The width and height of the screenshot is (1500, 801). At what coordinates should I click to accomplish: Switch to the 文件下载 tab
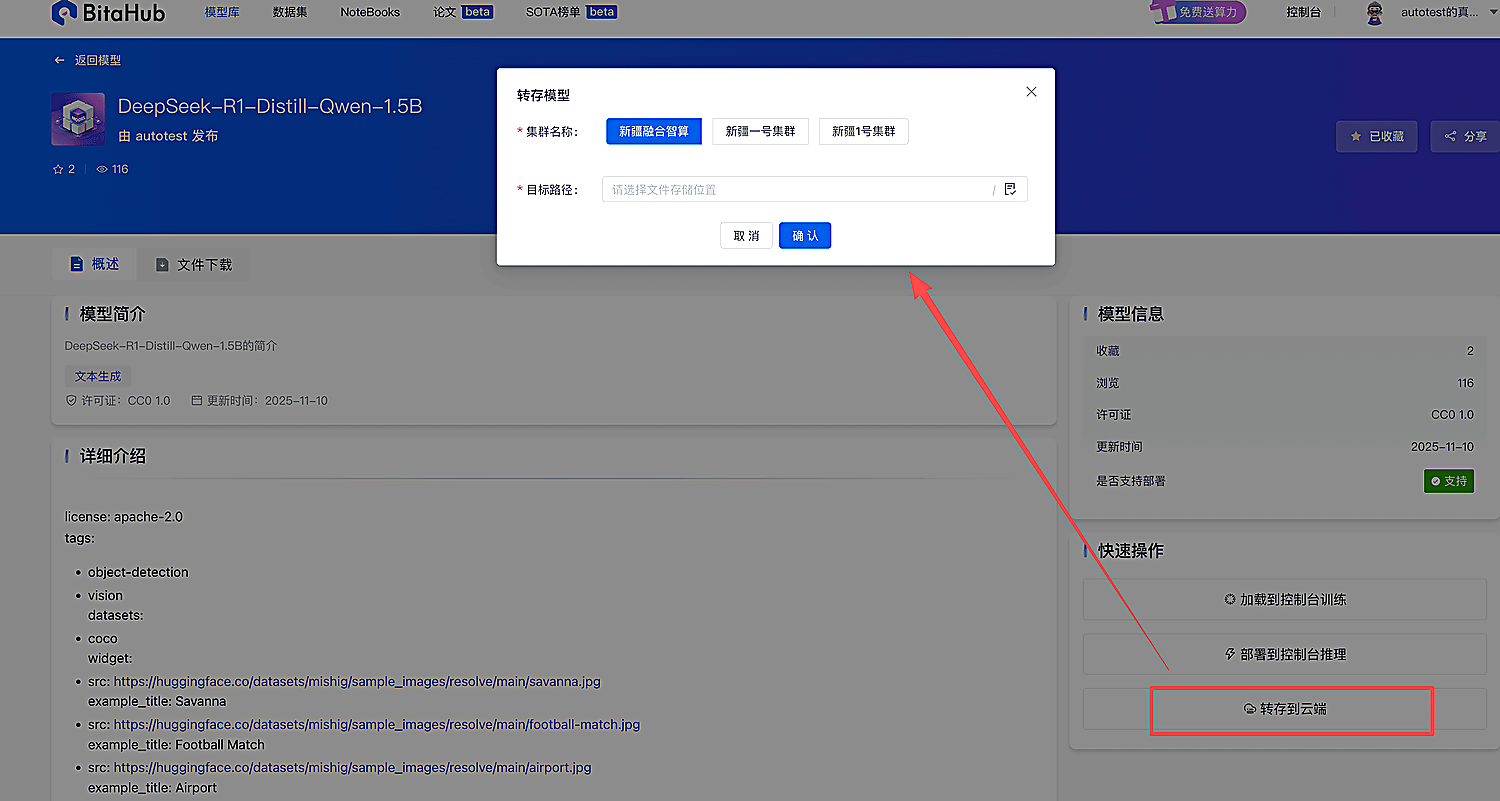click(194, 264)
